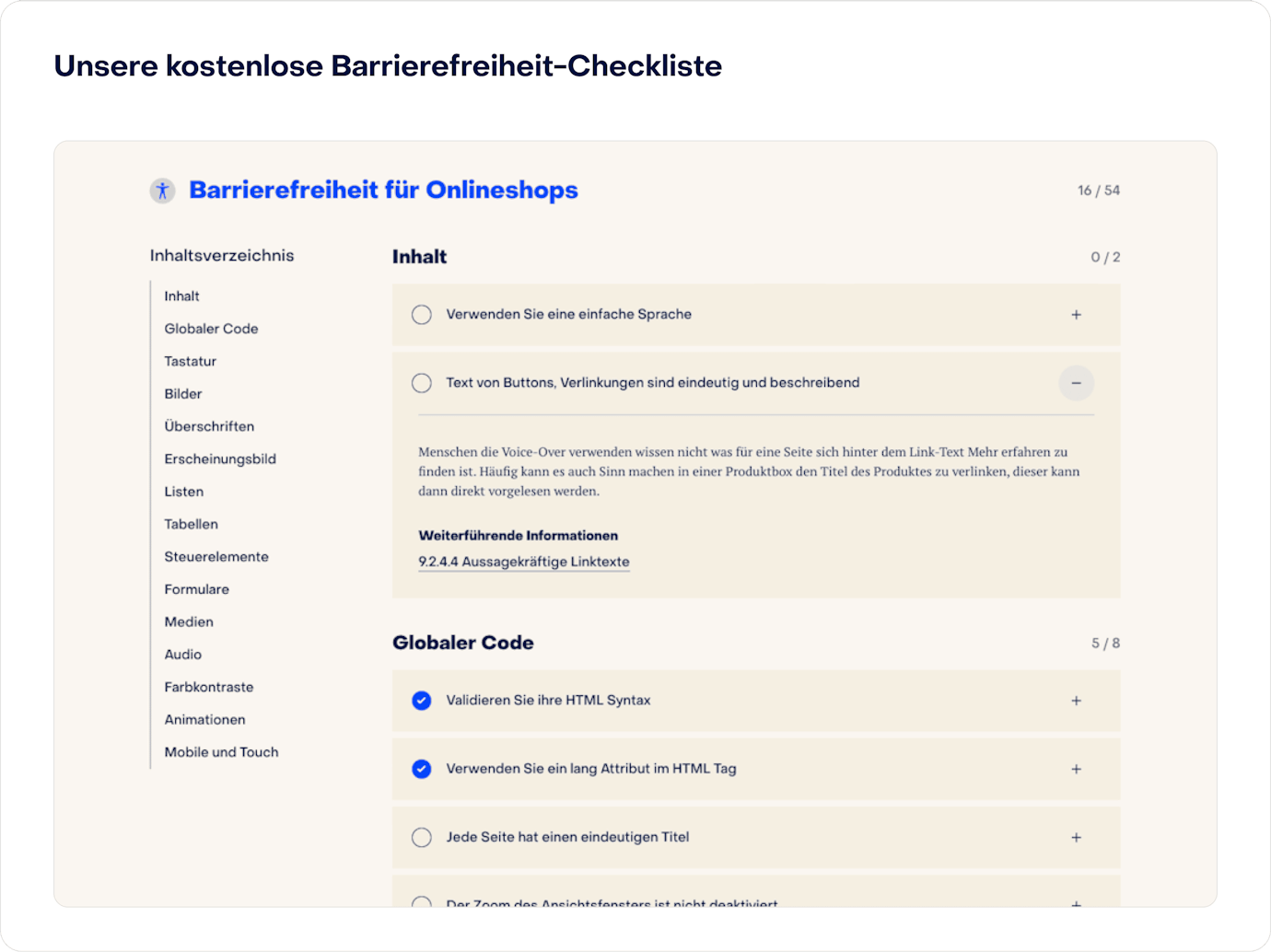Jump to 'Globaler Code' in table of contents
The image size is (1271, 952).
click(211, 329)
